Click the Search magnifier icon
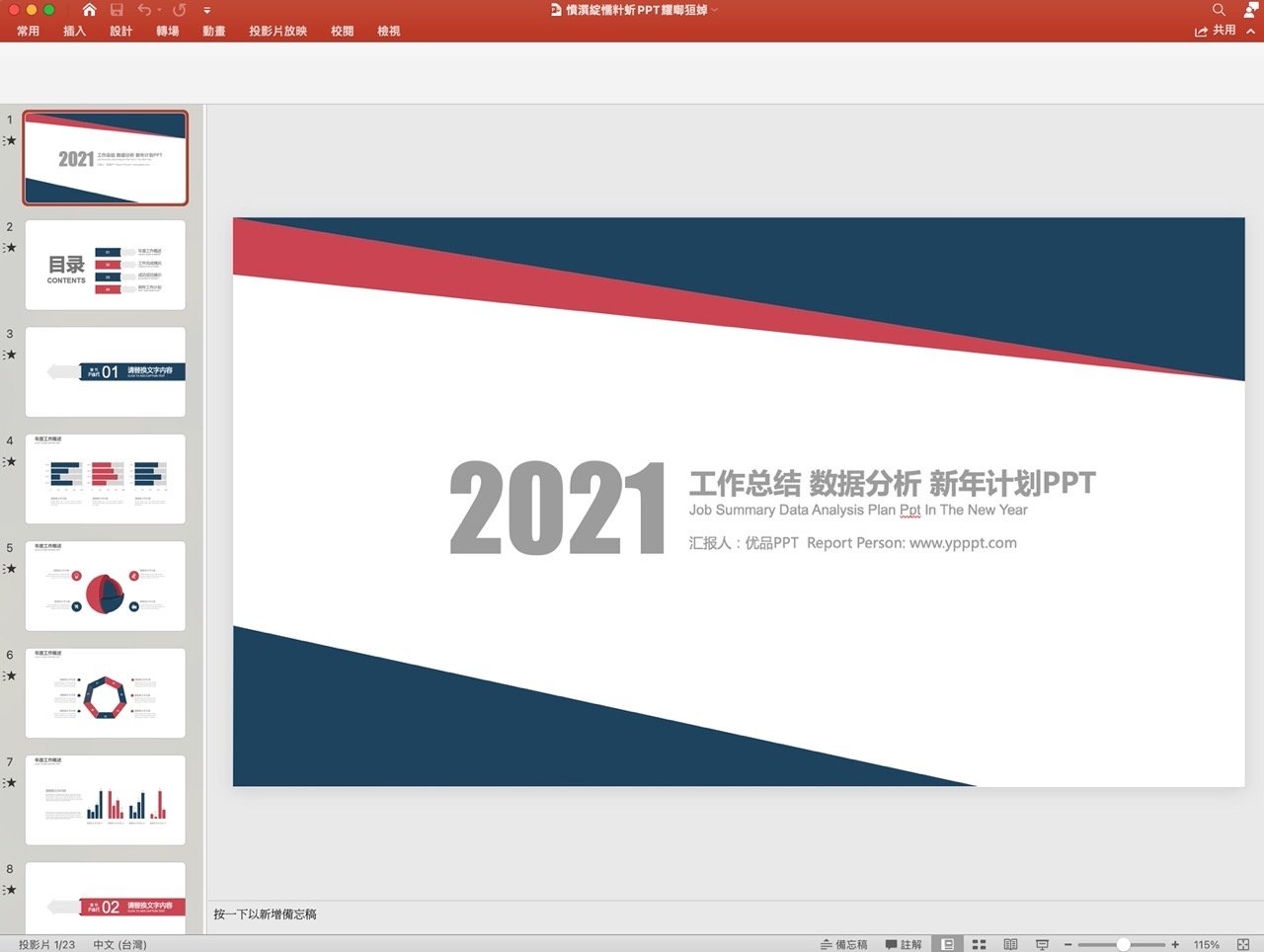1264x952 pixels. coord(1219,10)
